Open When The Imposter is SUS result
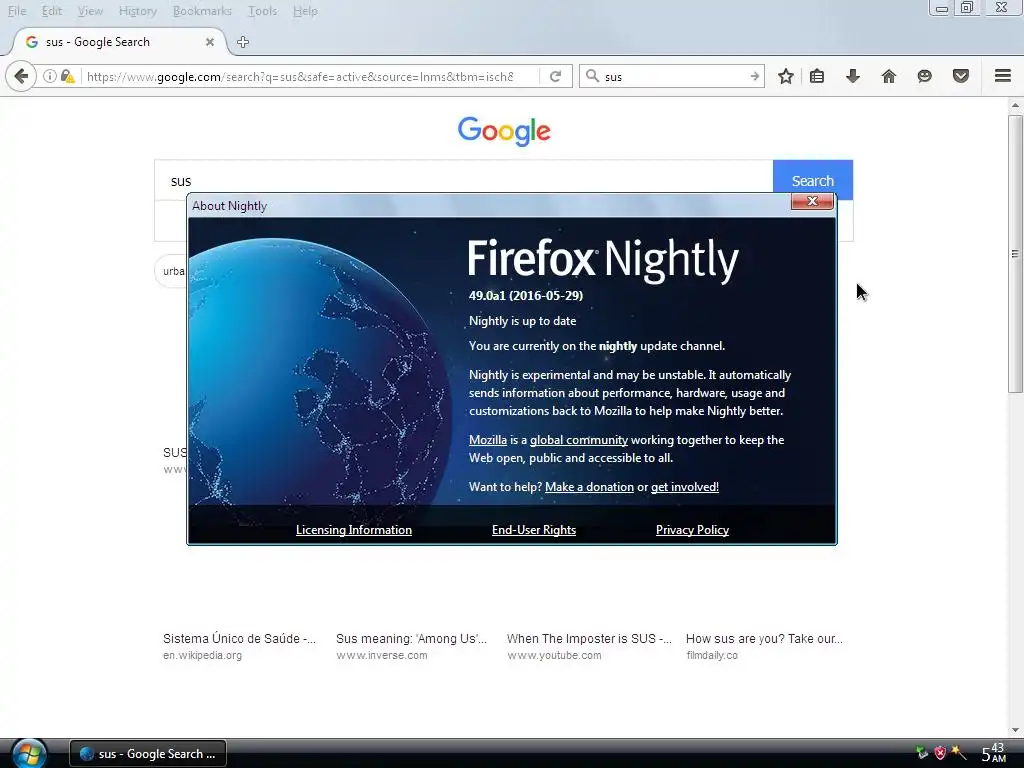Screen dimensions: 1024x768 pyautogui.click(x=589, y=639)
